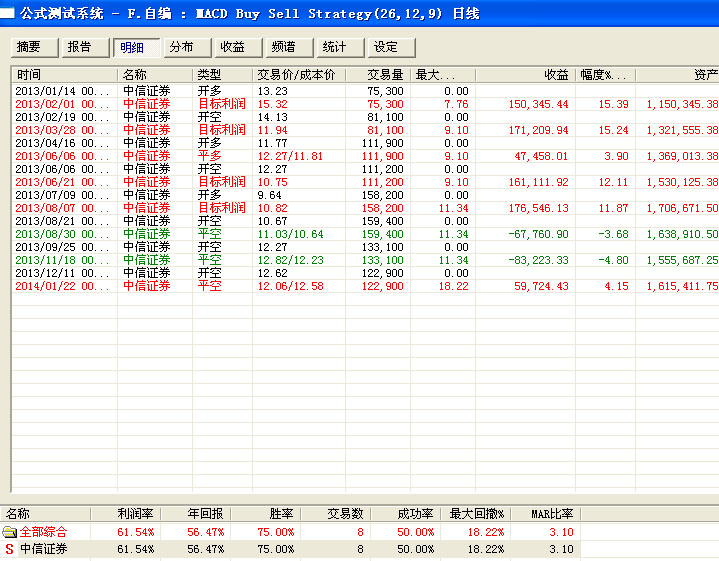
Task: Select the 2013/02/01 目标利润 row
Action: pyautogui.click(x=365, y=104)
